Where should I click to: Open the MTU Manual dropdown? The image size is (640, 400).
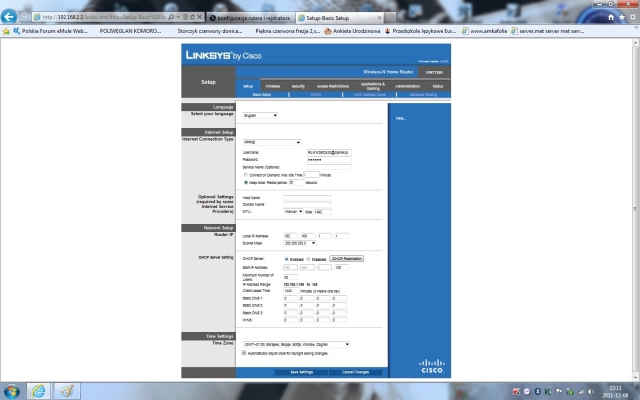[x=293, y=212]
